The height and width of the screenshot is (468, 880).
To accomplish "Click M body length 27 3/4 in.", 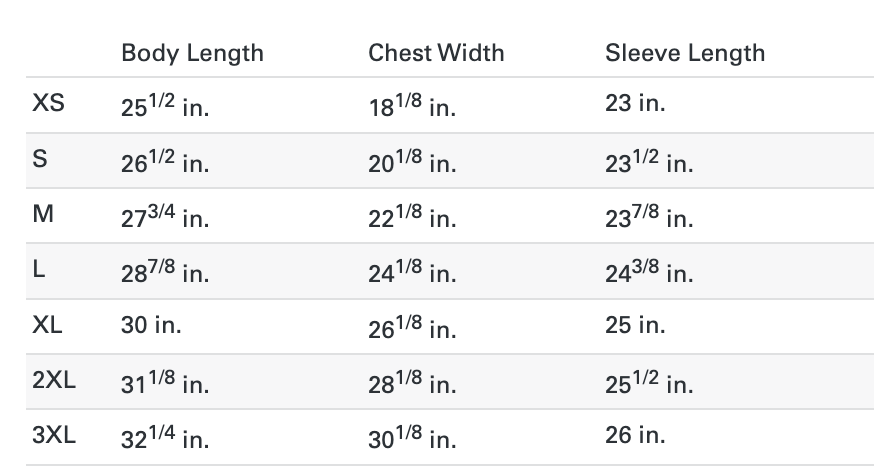I will 165,217.
